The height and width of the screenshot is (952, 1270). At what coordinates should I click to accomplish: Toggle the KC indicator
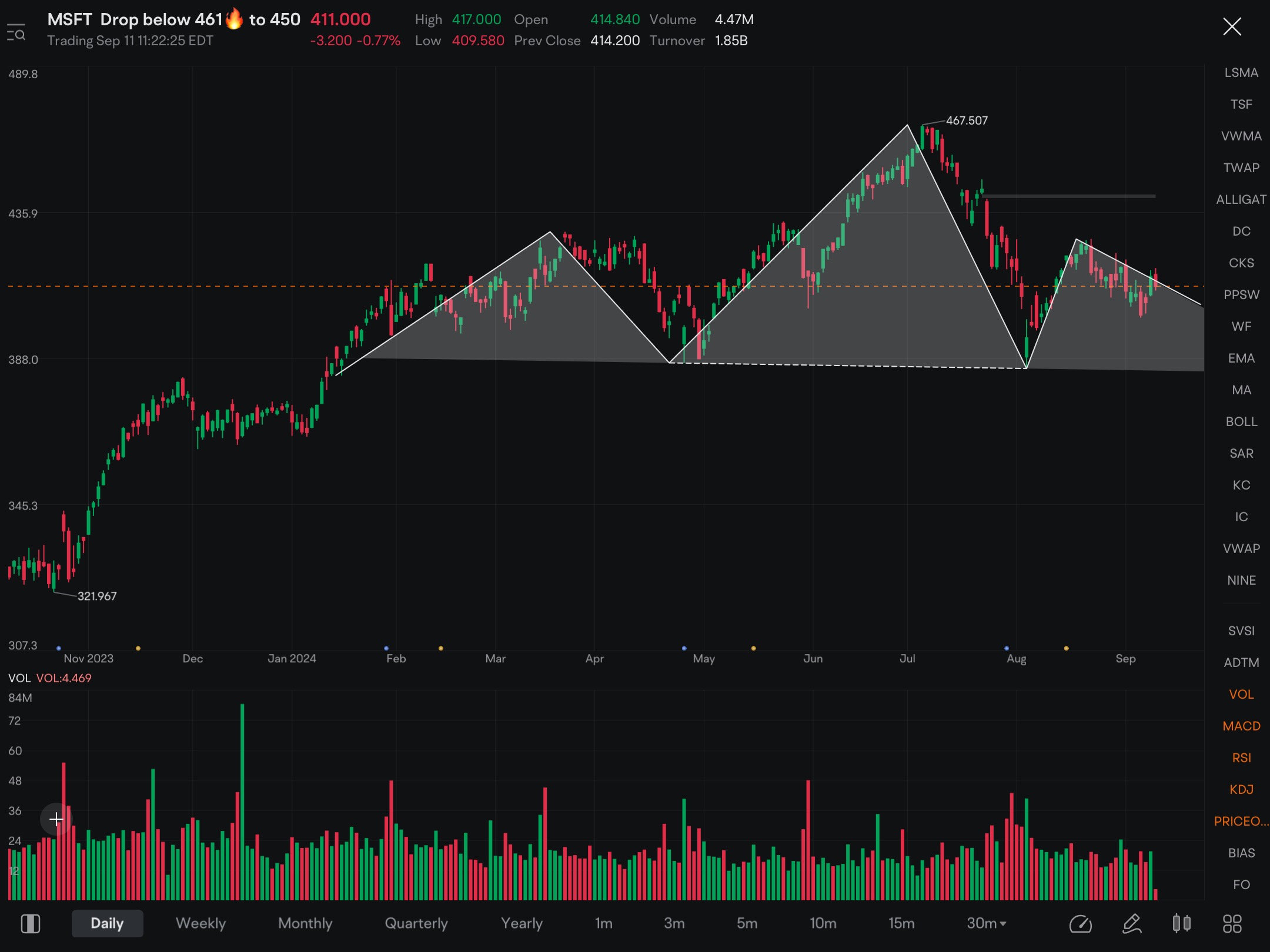1241,485
